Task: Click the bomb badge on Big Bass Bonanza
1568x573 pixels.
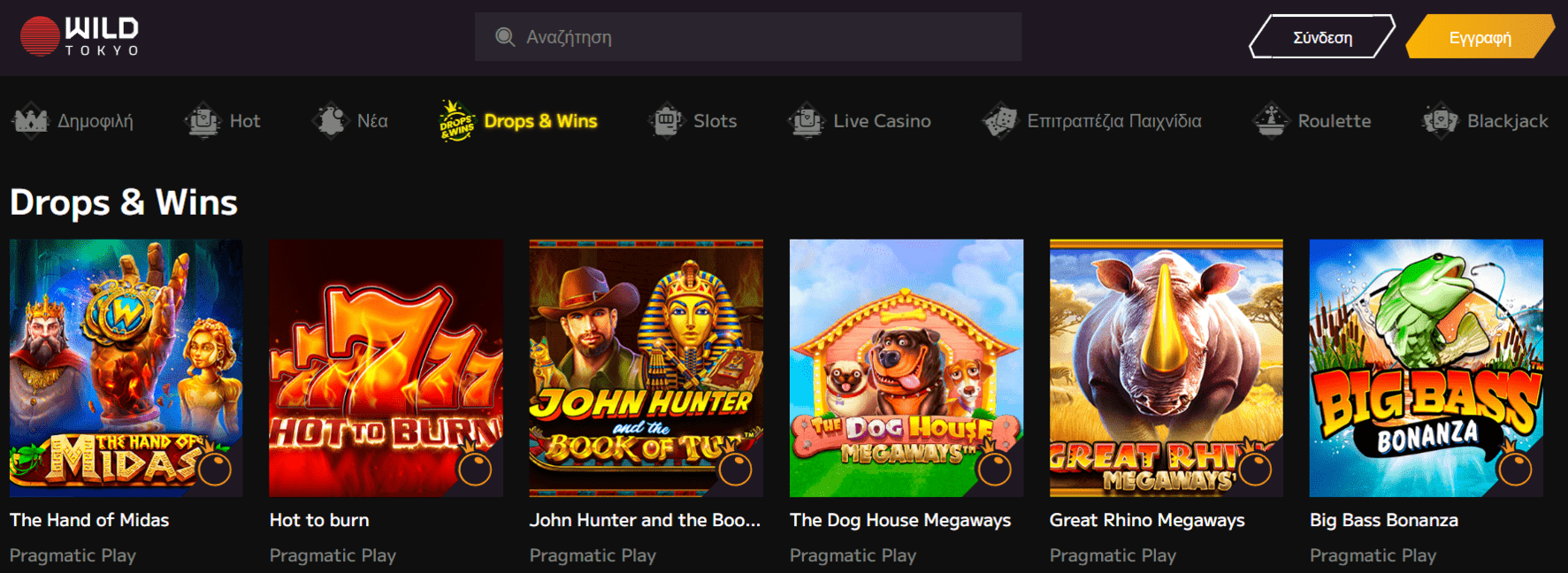Action: [1515, 469]
